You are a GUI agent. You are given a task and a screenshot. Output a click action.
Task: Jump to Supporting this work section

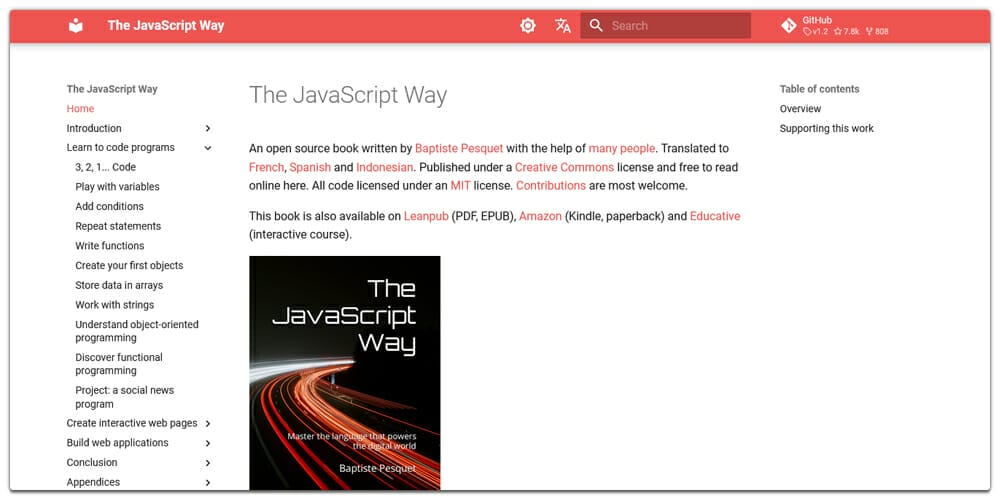827,128
